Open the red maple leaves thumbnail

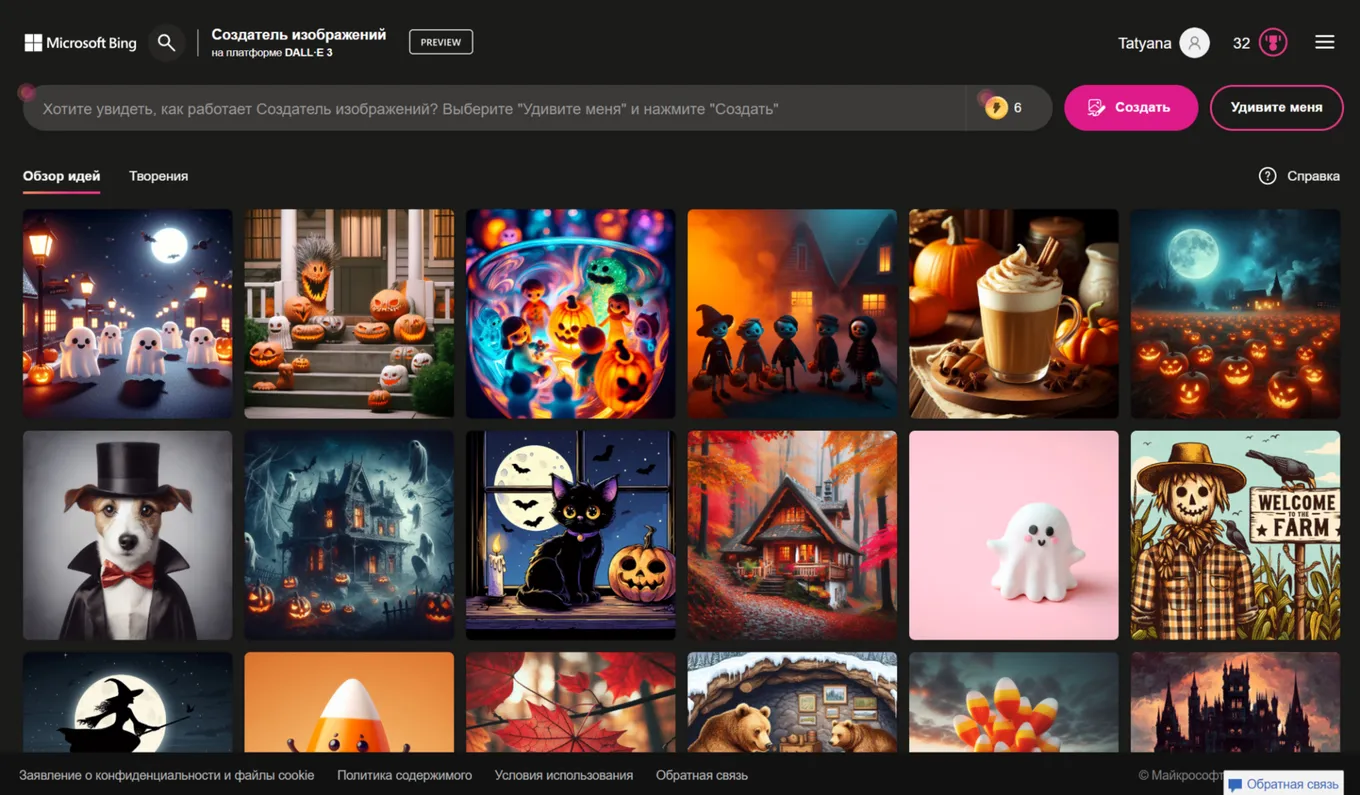[x=571, y=702]
